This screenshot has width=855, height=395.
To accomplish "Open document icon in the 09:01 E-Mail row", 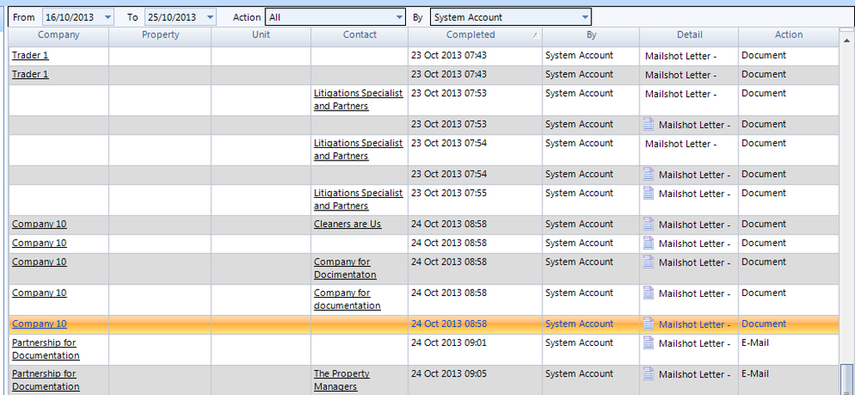I will (x=648, y=343).
